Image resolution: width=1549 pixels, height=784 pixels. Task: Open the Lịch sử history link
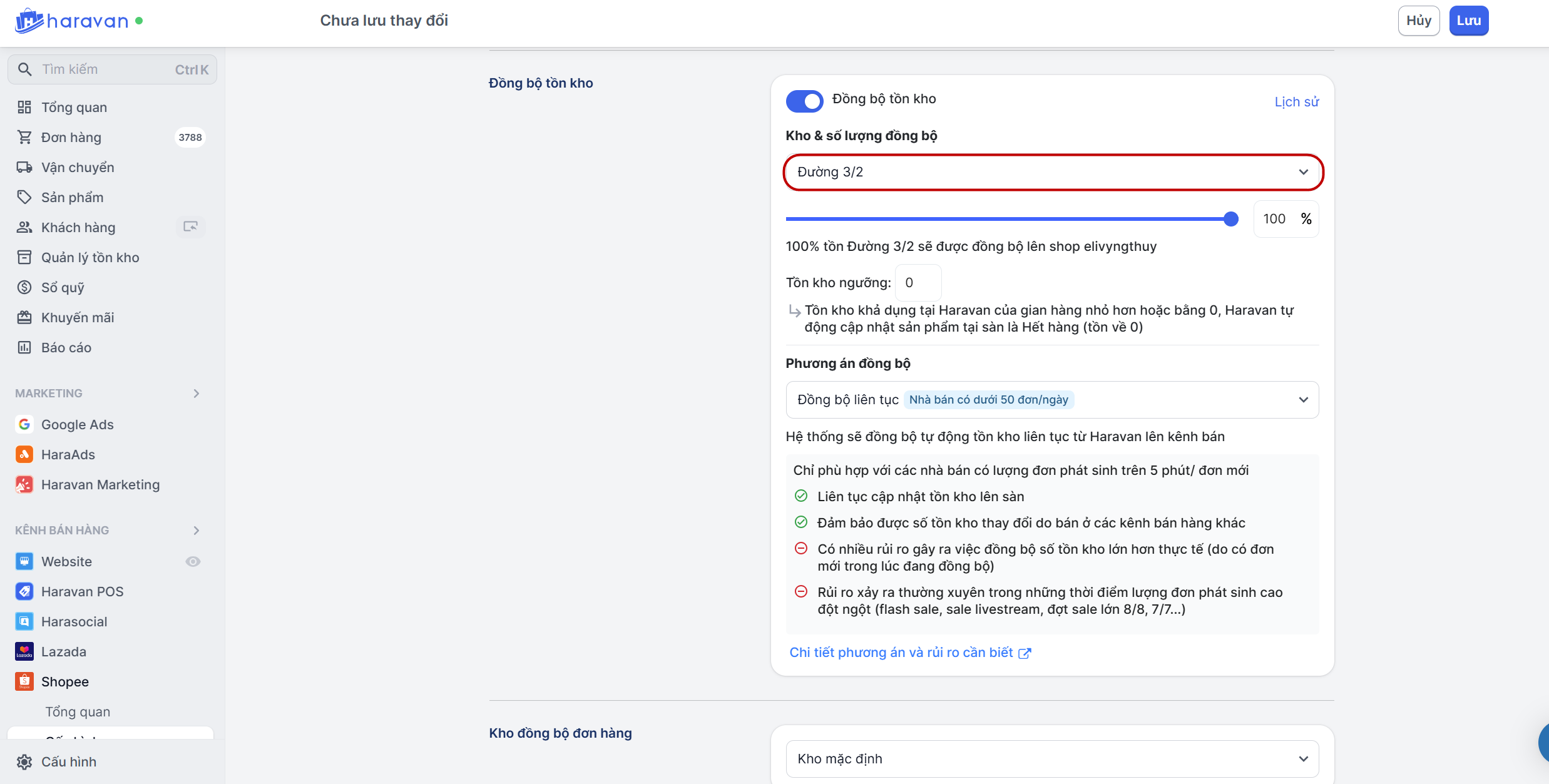(1296, 102)
